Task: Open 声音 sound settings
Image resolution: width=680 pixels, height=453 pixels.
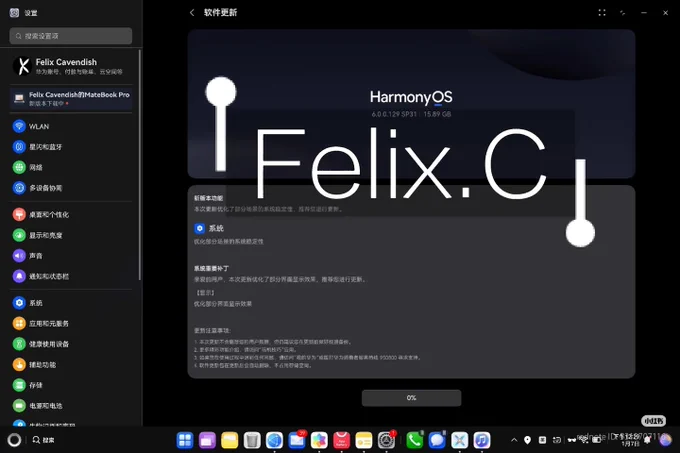Action: click(71, 256)
